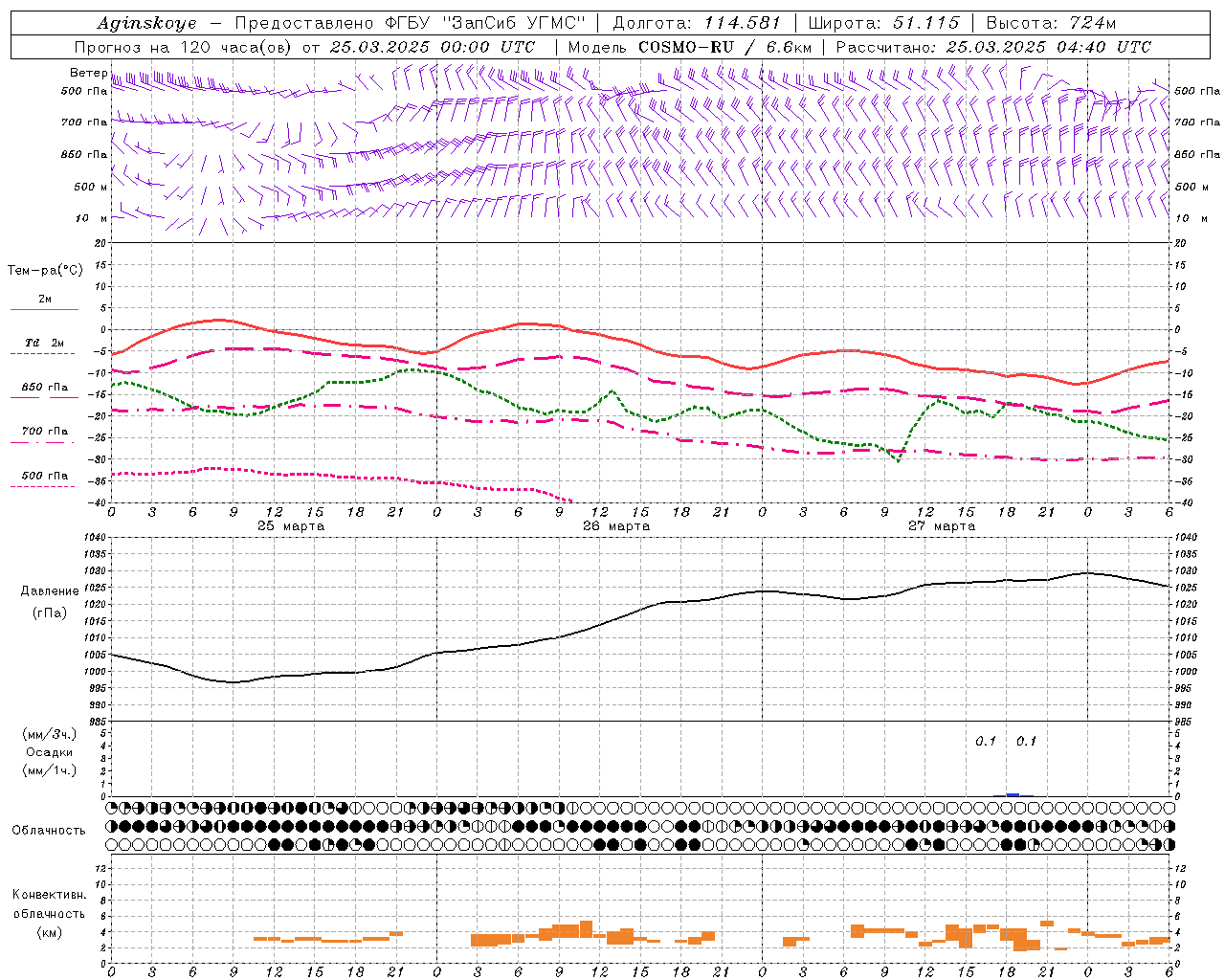
Task: Click the "Осадки" precipitation label
Action: pyautogui.click(x=49, y=752)
